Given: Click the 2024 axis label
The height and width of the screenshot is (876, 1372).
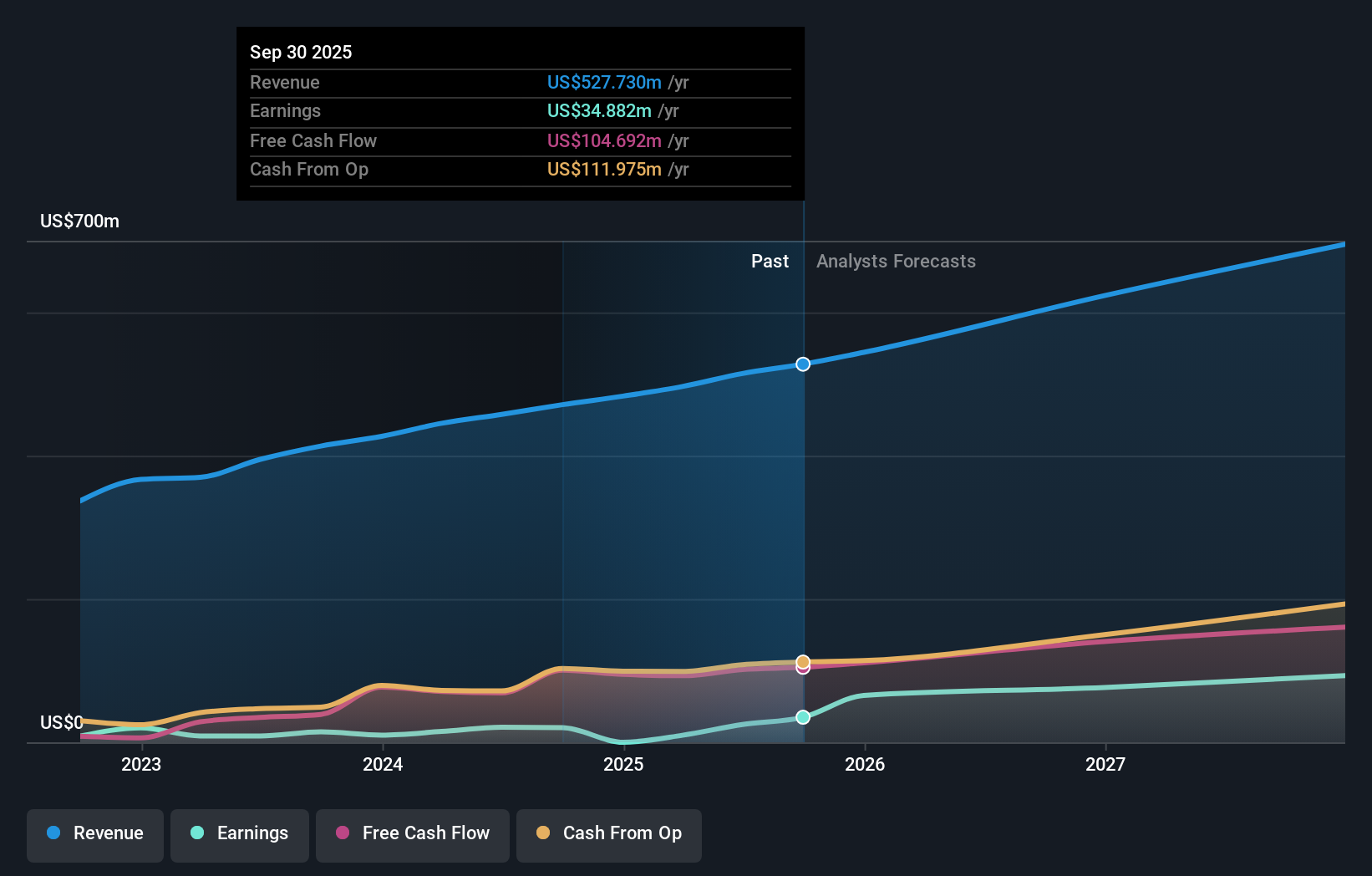Looking at the screenshot, I should click(382, 764).
